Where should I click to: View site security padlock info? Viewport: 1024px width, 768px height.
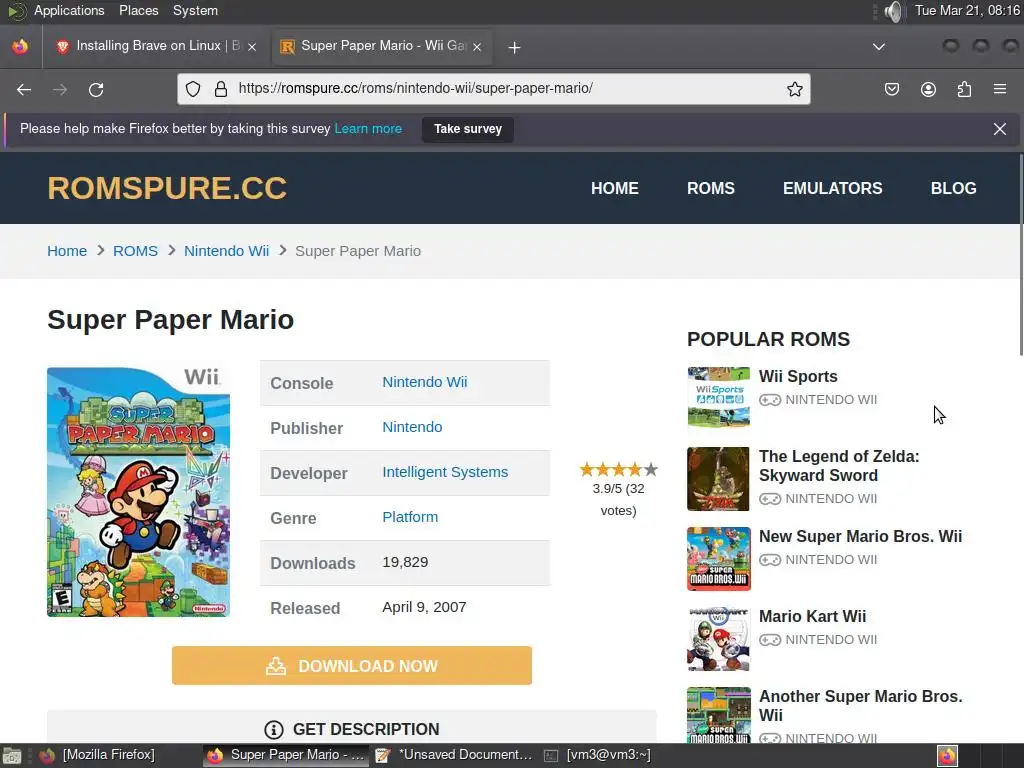click(221, 89)
